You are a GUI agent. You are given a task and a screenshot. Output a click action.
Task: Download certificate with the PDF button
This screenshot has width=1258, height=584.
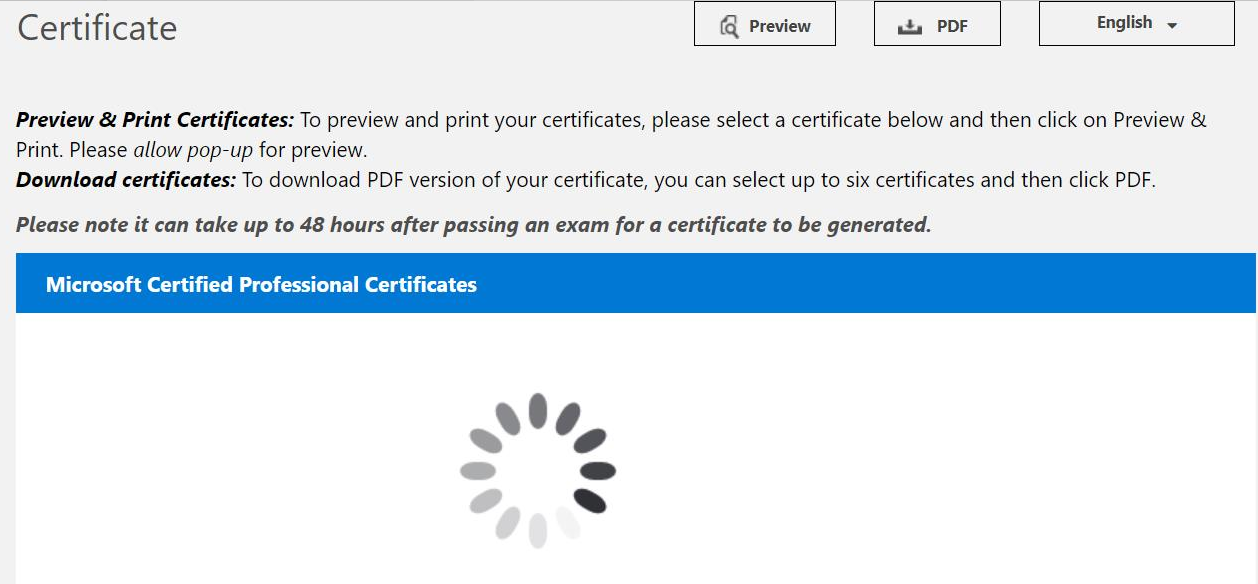point(937,24)
